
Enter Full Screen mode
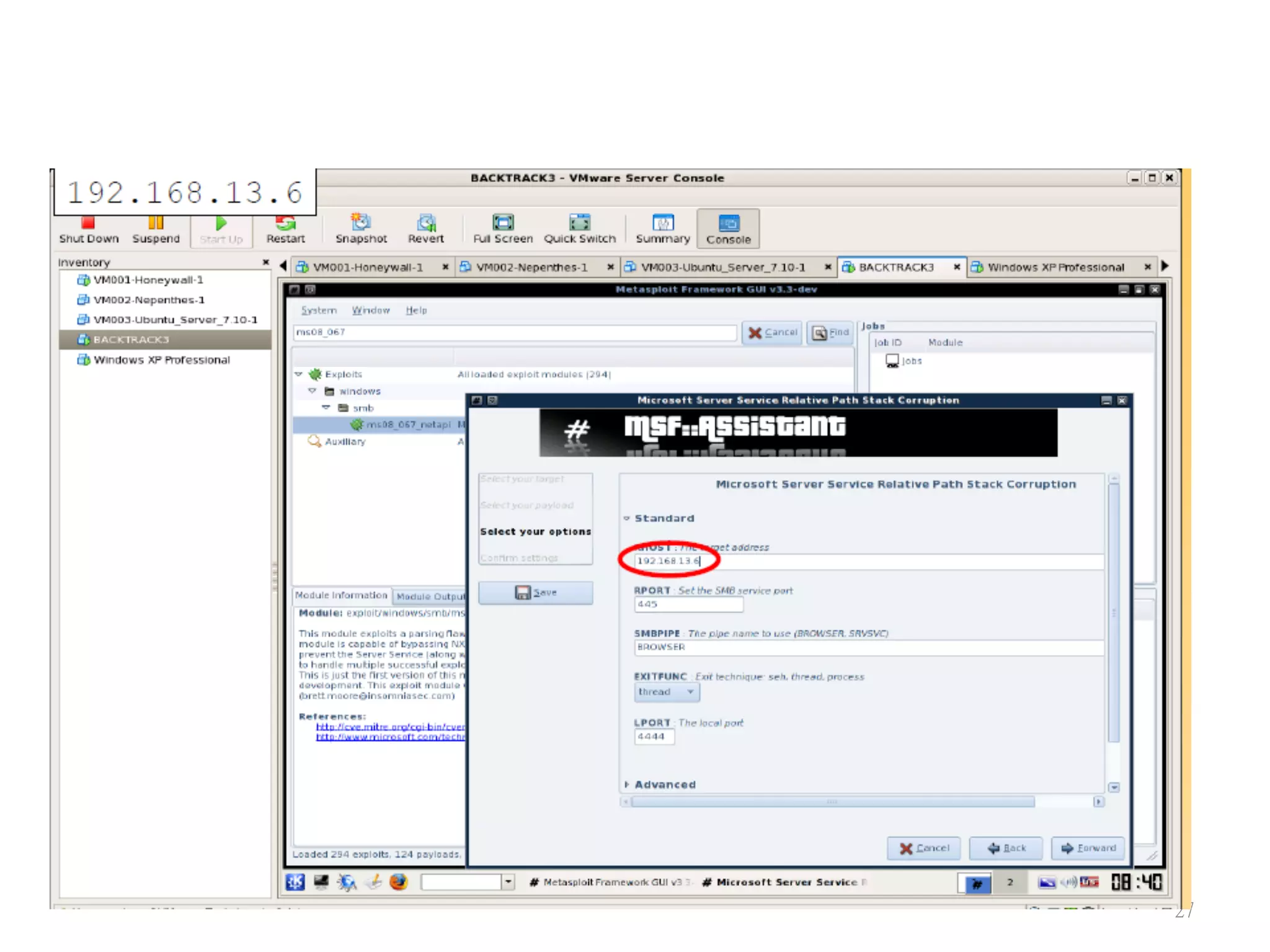[503, 228]
